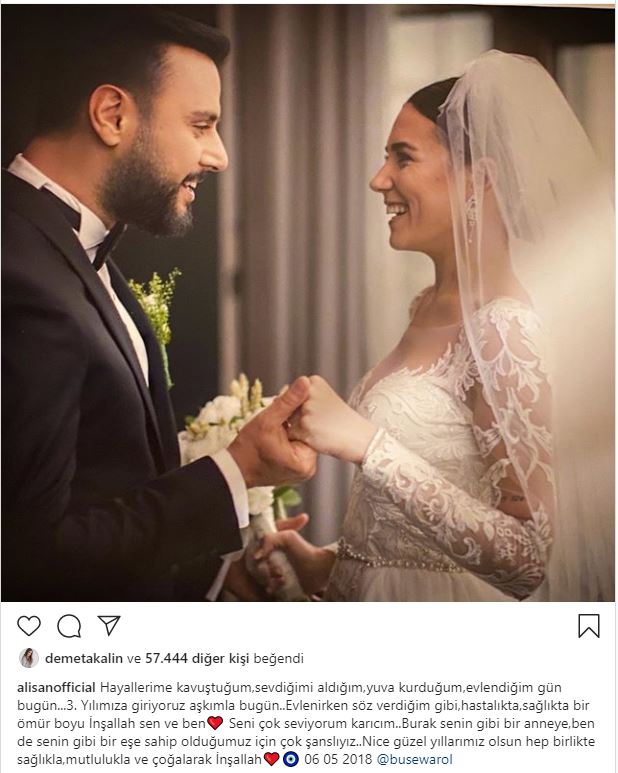Image resolution: width=618 pixels, height=773 pixels.
Task: Visit the demetakalin username link
Action: (x=84, y=659)
